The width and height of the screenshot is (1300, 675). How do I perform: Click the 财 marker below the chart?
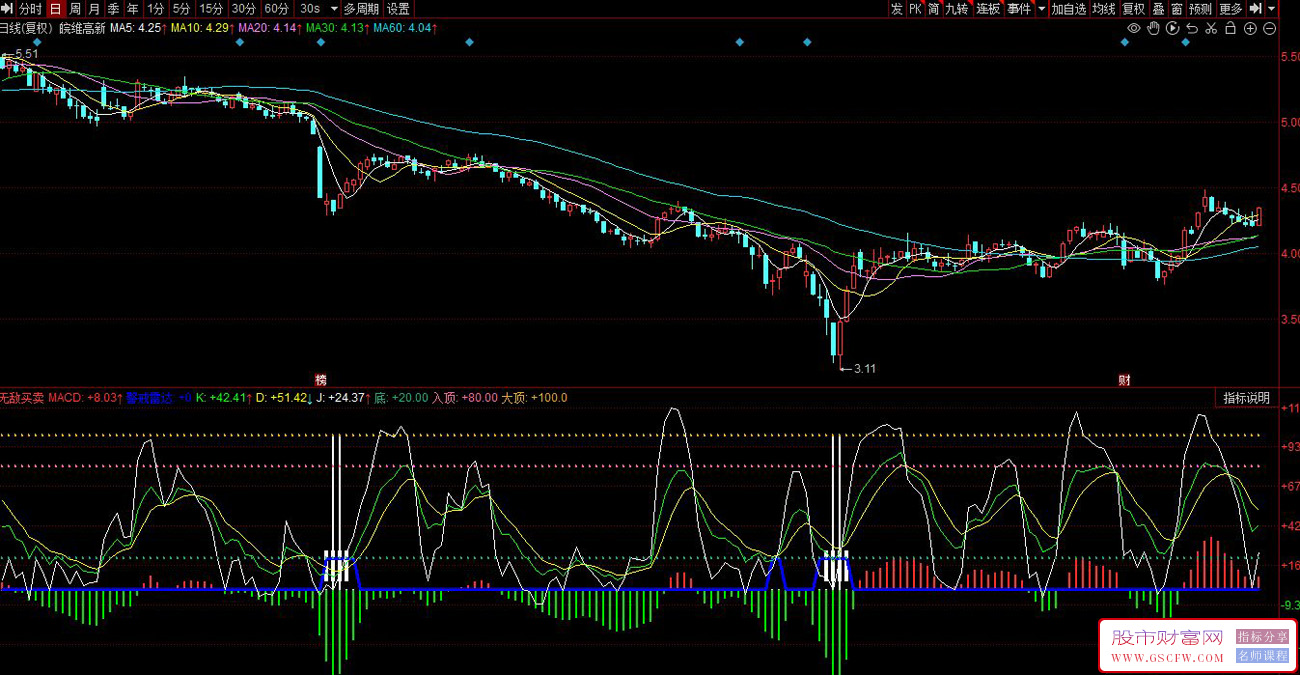click(1124, 380)
